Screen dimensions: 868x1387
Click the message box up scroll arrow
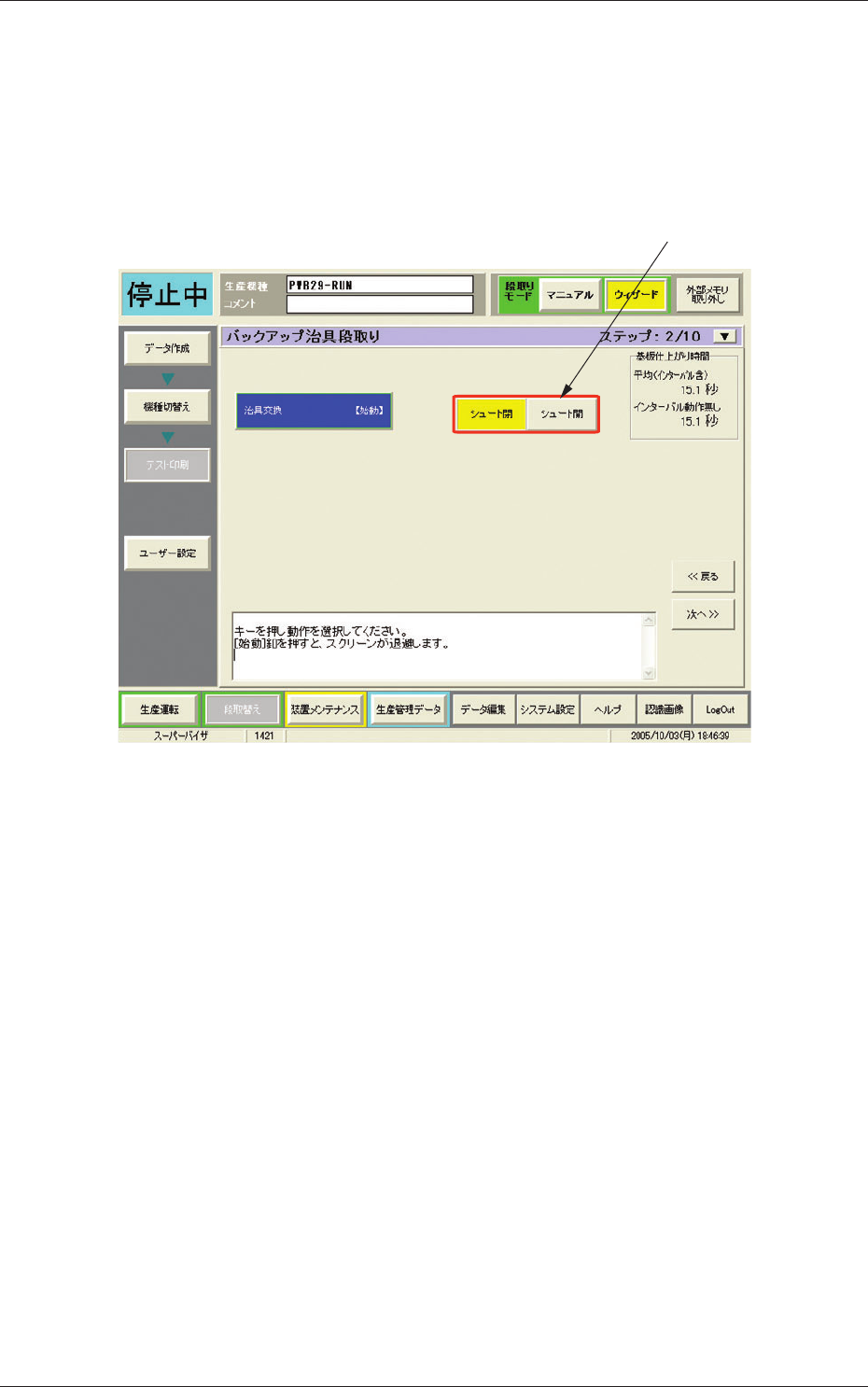point(649,620)
